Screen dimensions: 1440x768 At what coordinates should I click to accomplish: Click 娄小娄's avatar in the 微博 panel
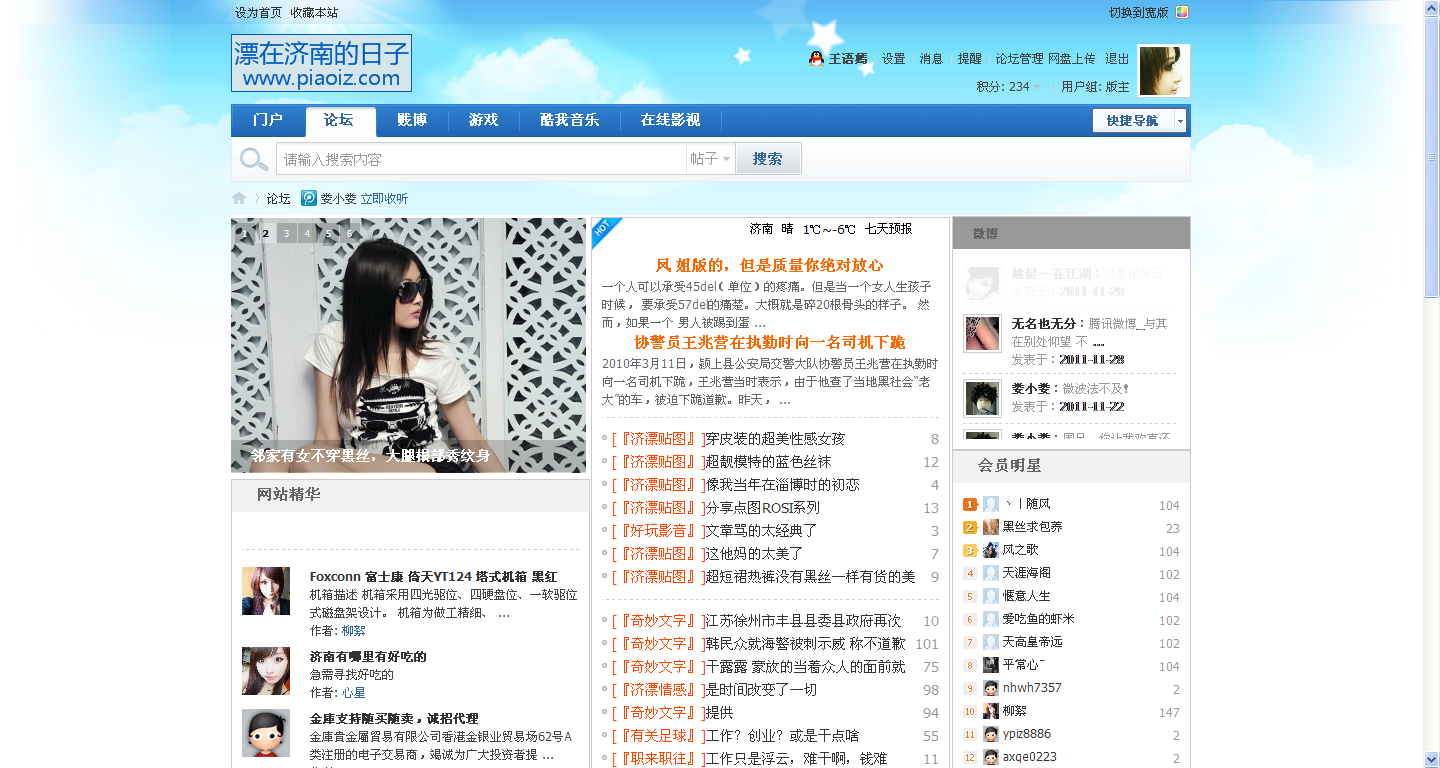[982, 398]
